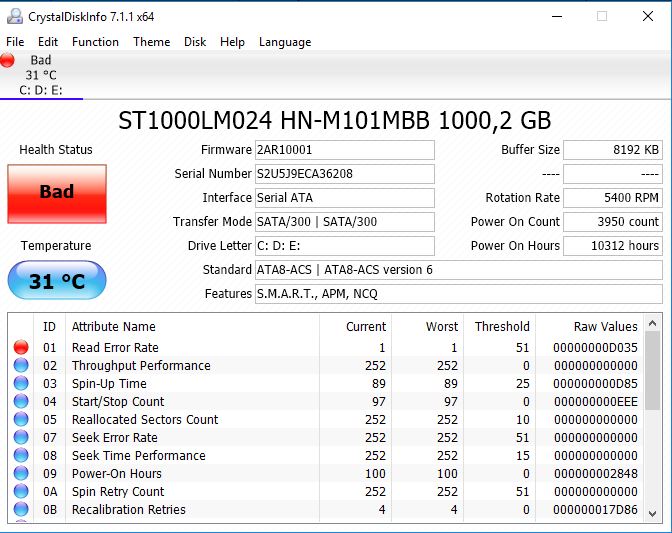The image size is (672, 533).
Task: Select the Power-On Hours attribute name in list
Action: pos(117,473)
